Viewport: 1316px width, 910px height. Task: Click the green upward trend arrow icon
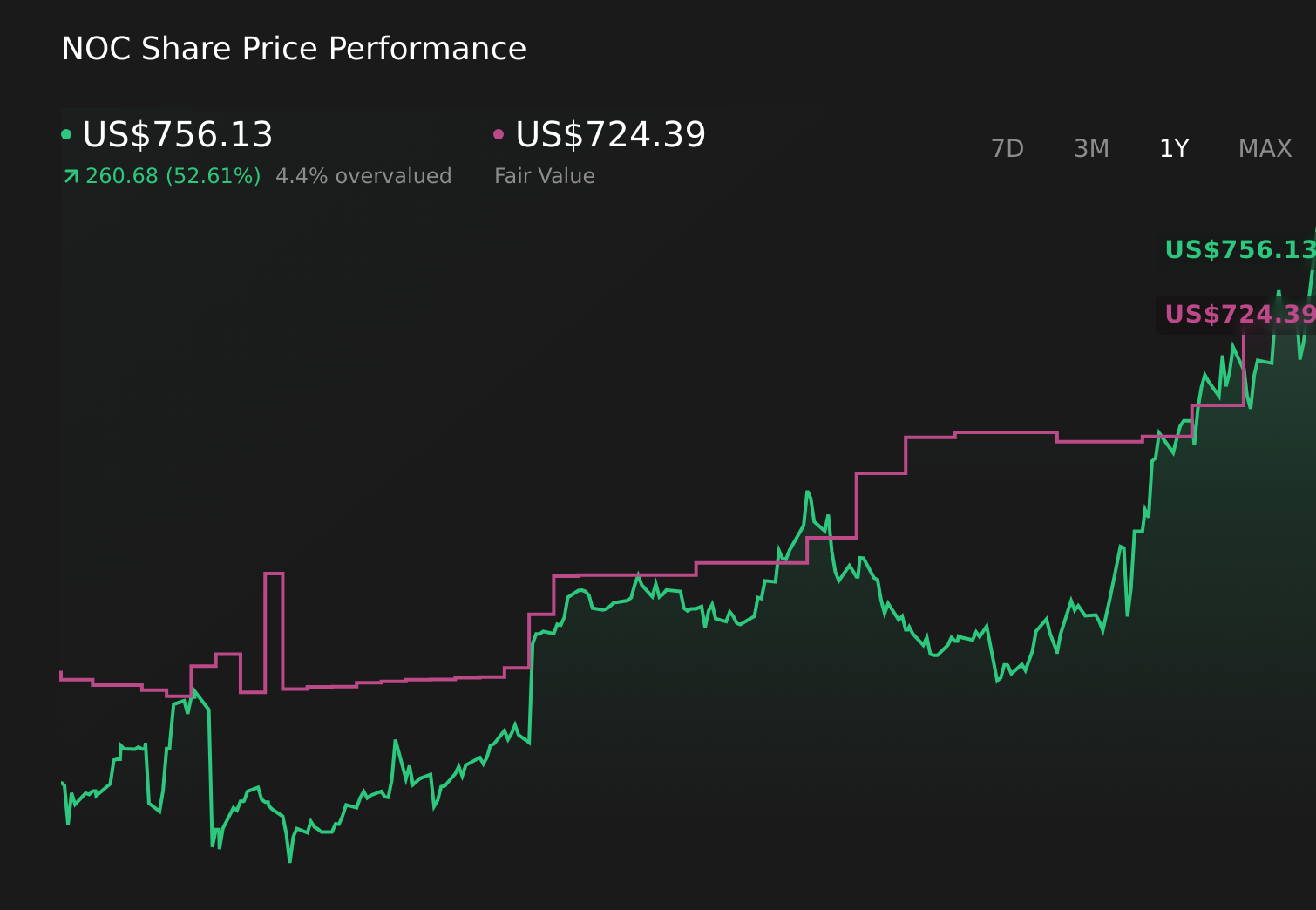70,175
